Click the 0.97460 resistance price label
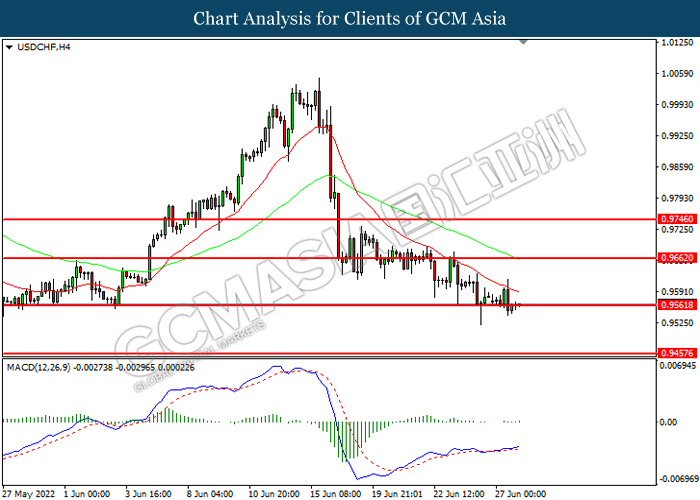 [677, 219]
